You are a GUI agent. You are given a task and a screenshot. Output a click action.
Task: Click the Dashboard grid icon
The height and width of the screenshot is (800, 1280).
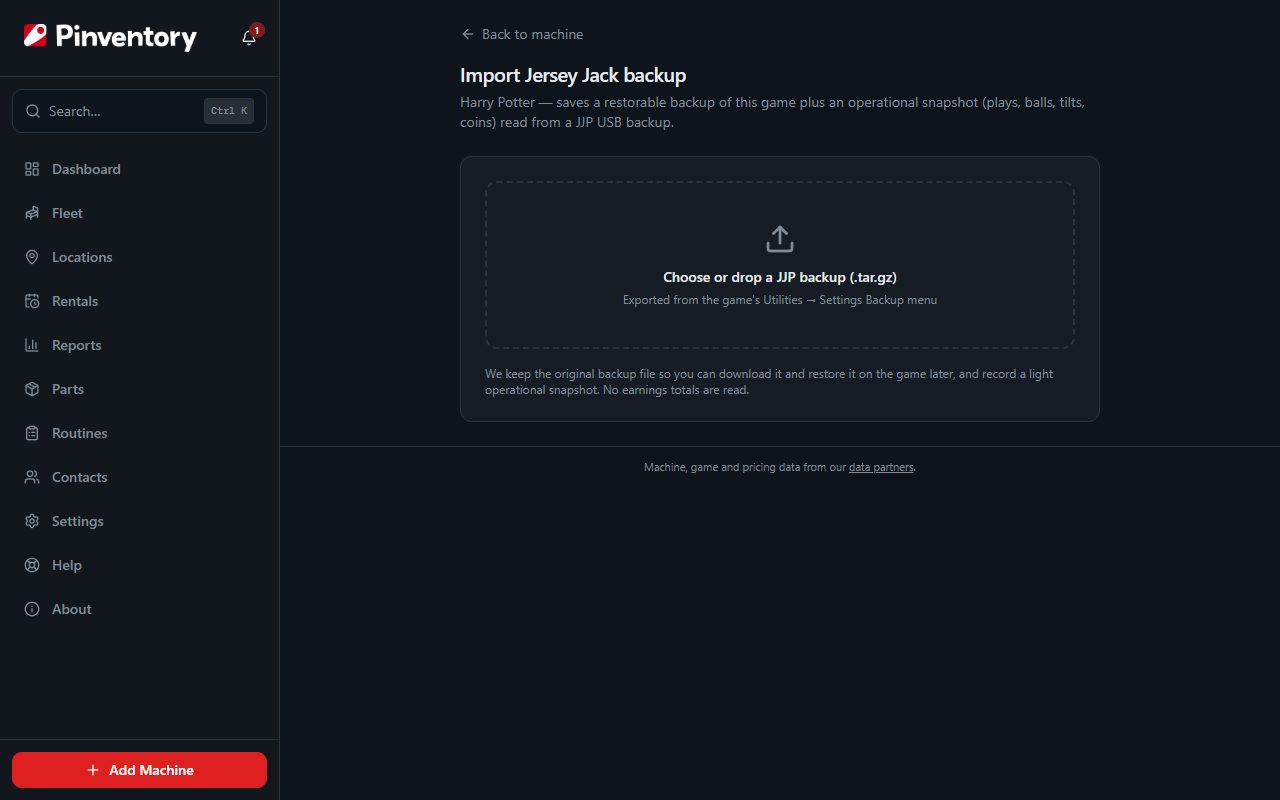click(32, 169)
